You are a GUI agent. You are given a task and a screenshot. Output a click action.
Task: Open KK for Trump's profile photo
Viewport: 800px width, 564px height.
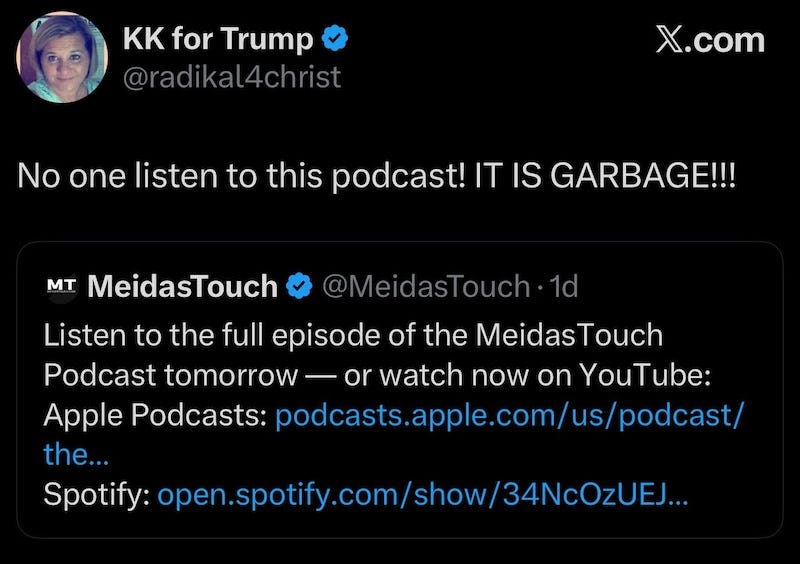(x=62, y=57)
